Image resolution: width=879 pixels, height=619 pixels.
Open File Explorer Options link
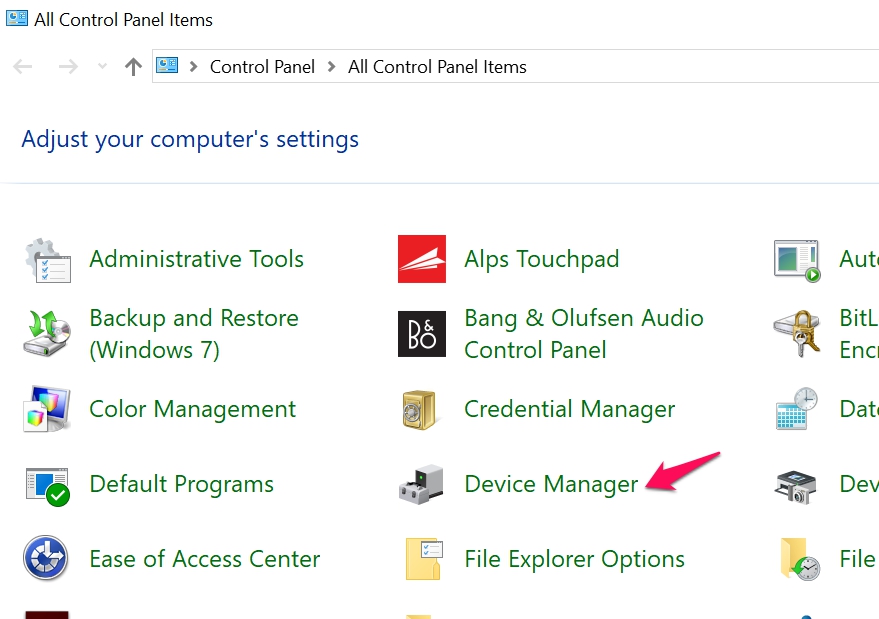(x=575, y=560)
